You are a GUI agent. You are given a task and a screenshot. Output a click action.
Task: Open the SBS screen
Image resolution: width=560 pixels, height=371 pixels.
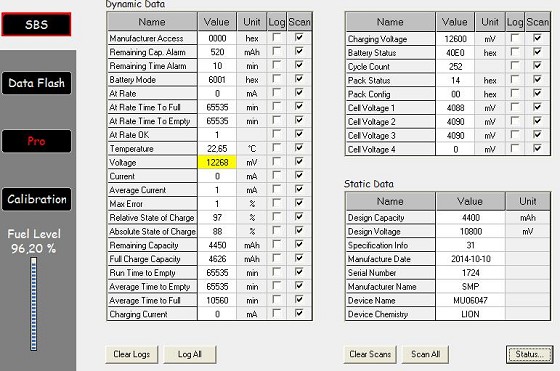coord(36,24)
